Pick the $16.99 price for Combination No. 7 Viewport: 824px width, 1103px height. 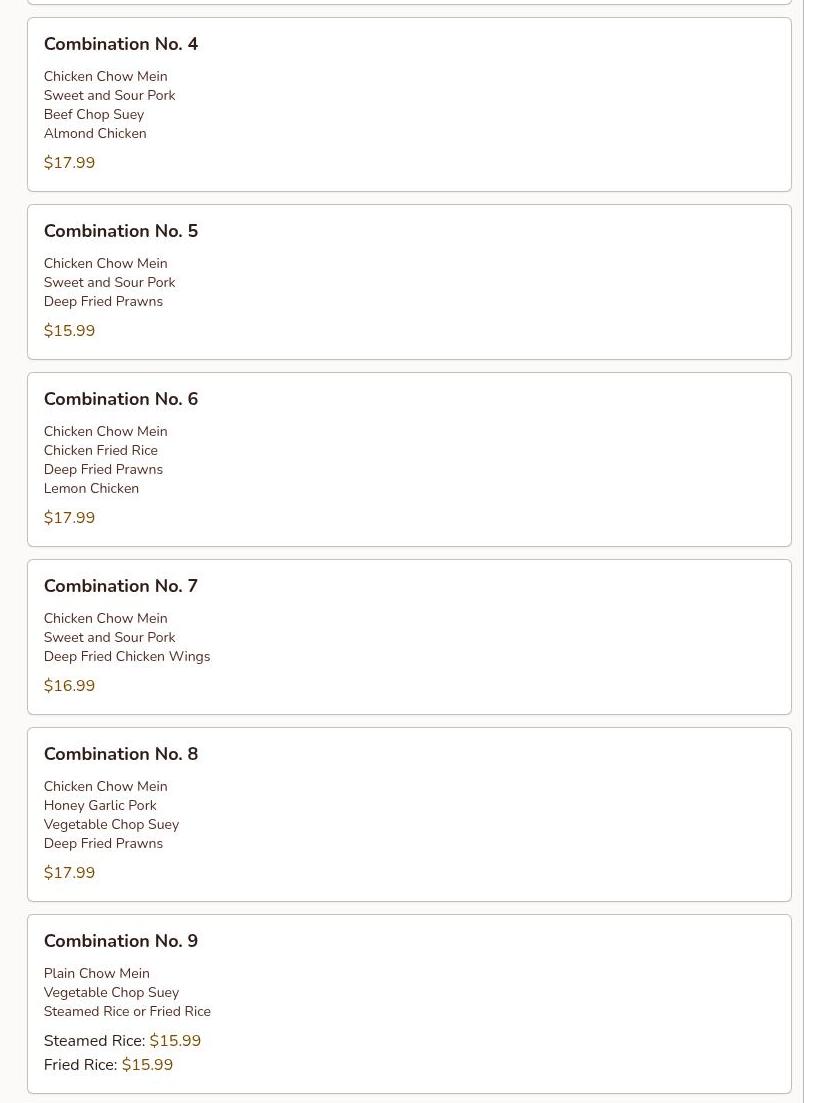69,686
